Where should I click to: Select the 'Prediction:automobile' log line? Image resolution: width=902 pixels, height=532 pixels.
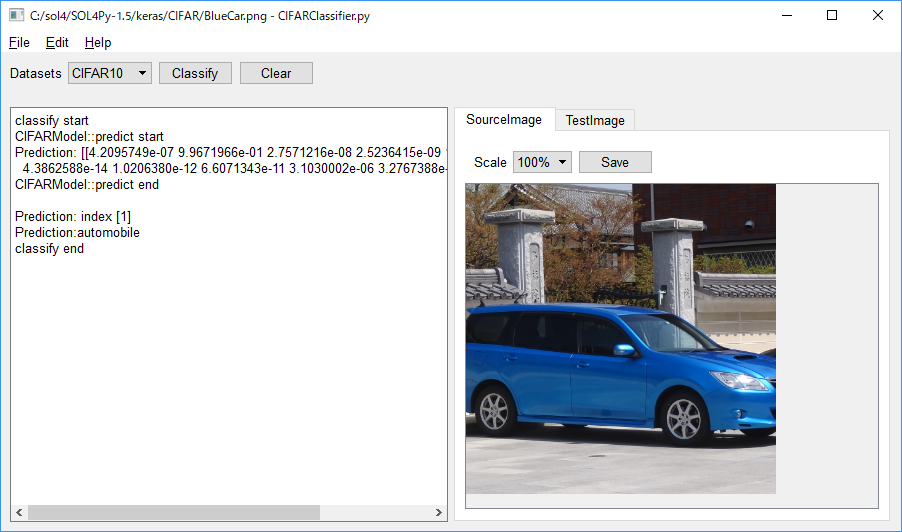tap(78, 232)
